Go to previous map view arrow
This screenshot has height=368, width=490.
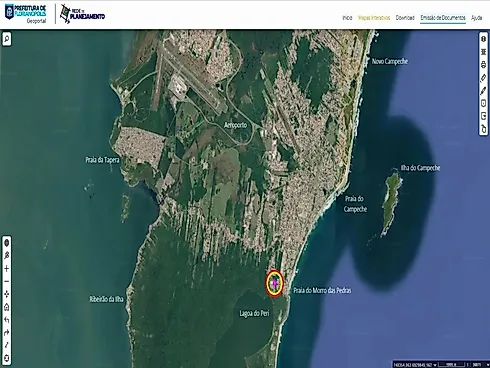7,320
